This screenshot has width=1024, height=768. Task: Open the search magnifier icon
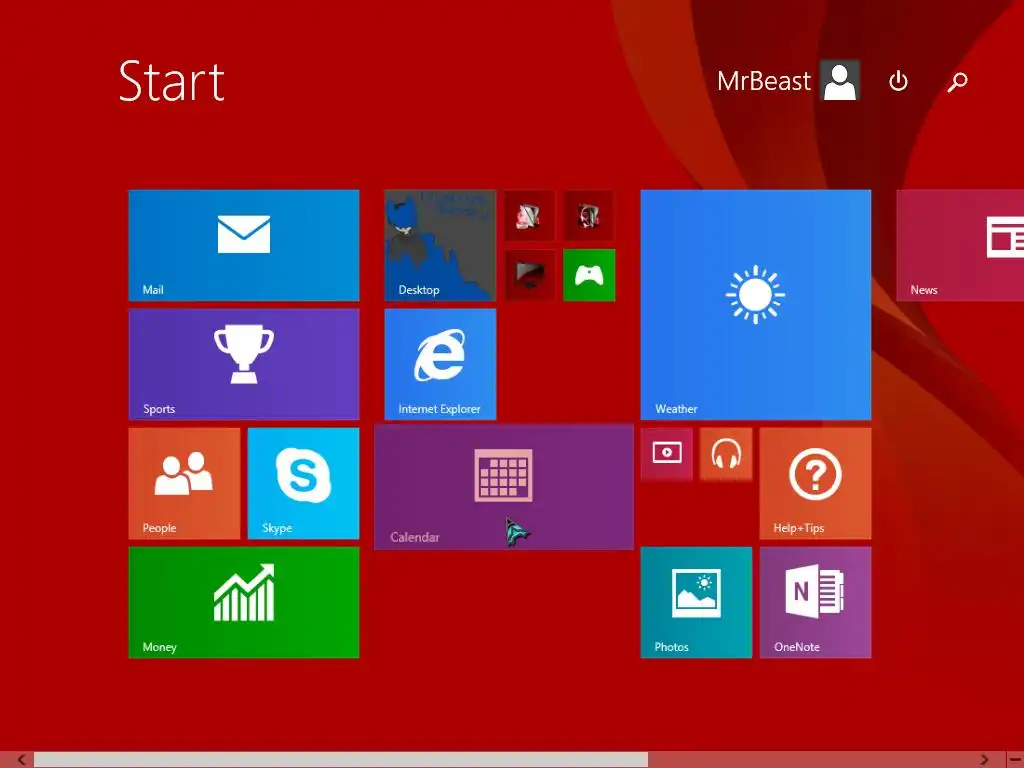(957, 82)
